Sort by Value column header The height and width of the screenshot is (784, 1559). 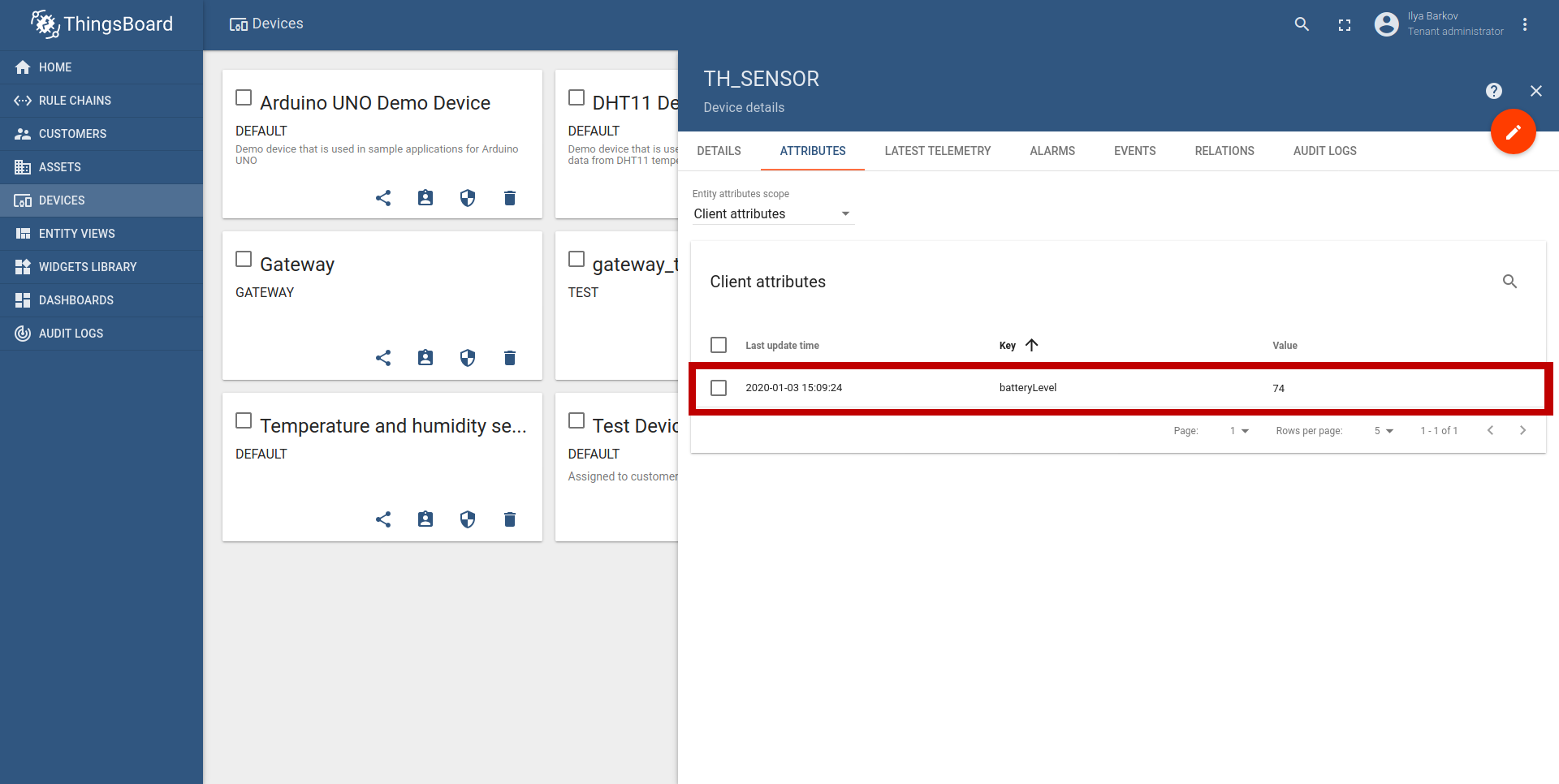(1285, 346)
